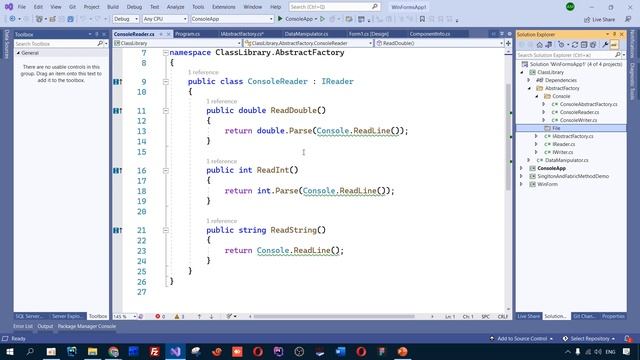Switch to the Form1.cs [Design] tab
The height and width of the screenshot is (360, 640).
(369, 34)
